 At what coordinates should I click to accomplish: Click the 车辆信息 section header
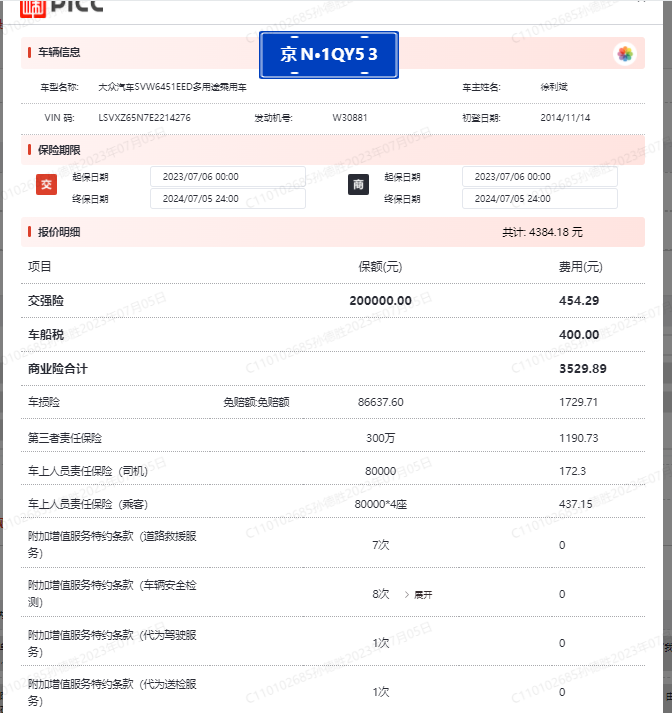coord(59,52)
